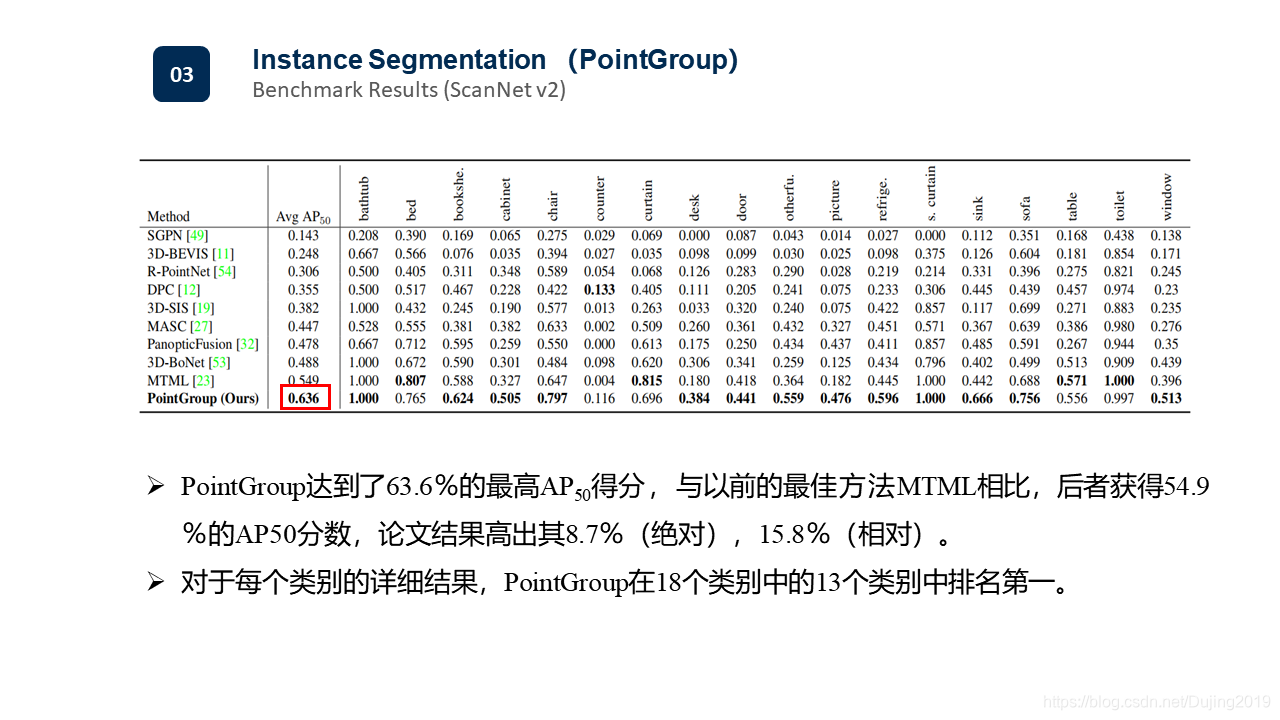Click the bathtub column header
This screenshot has height=720, width=1280.
click(x=364, y=199)
